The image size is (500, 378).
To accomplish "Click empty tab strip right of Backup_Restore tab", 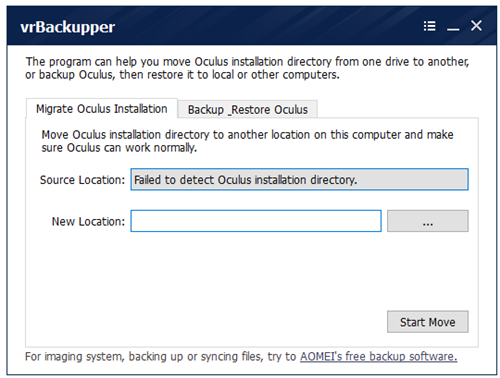I will (397, 109).
